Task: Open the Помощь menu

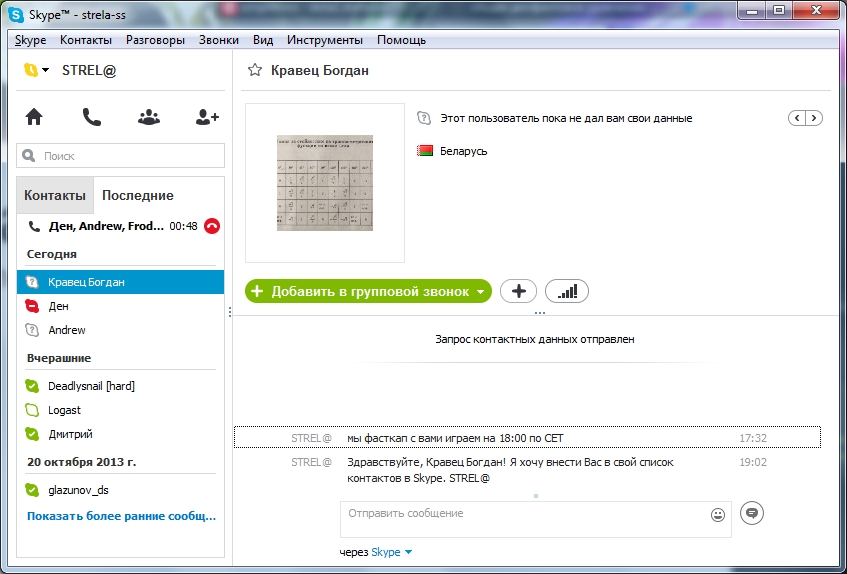Action: pos(401,40)
